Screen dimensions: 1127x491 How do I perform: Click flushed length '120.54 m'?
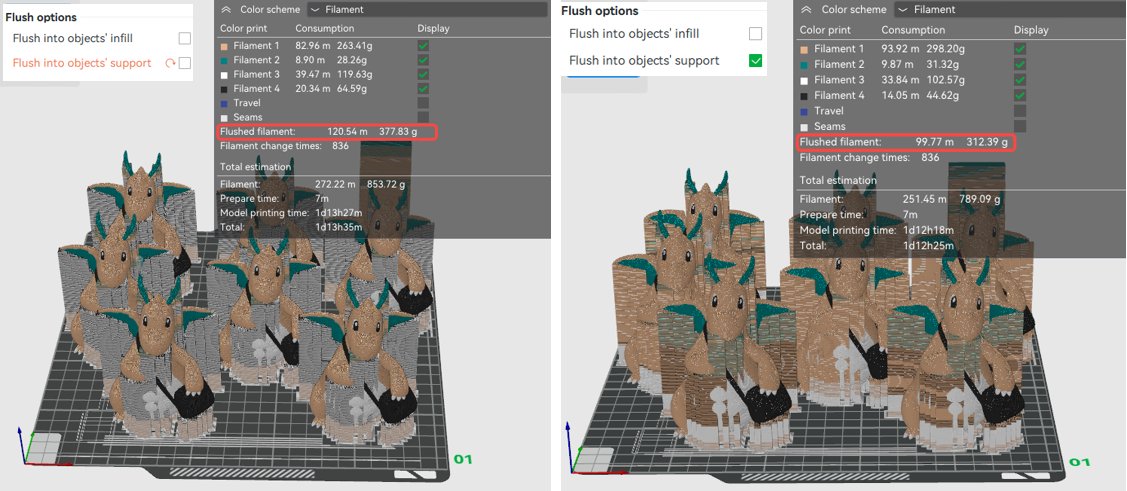tap(348, 132)
